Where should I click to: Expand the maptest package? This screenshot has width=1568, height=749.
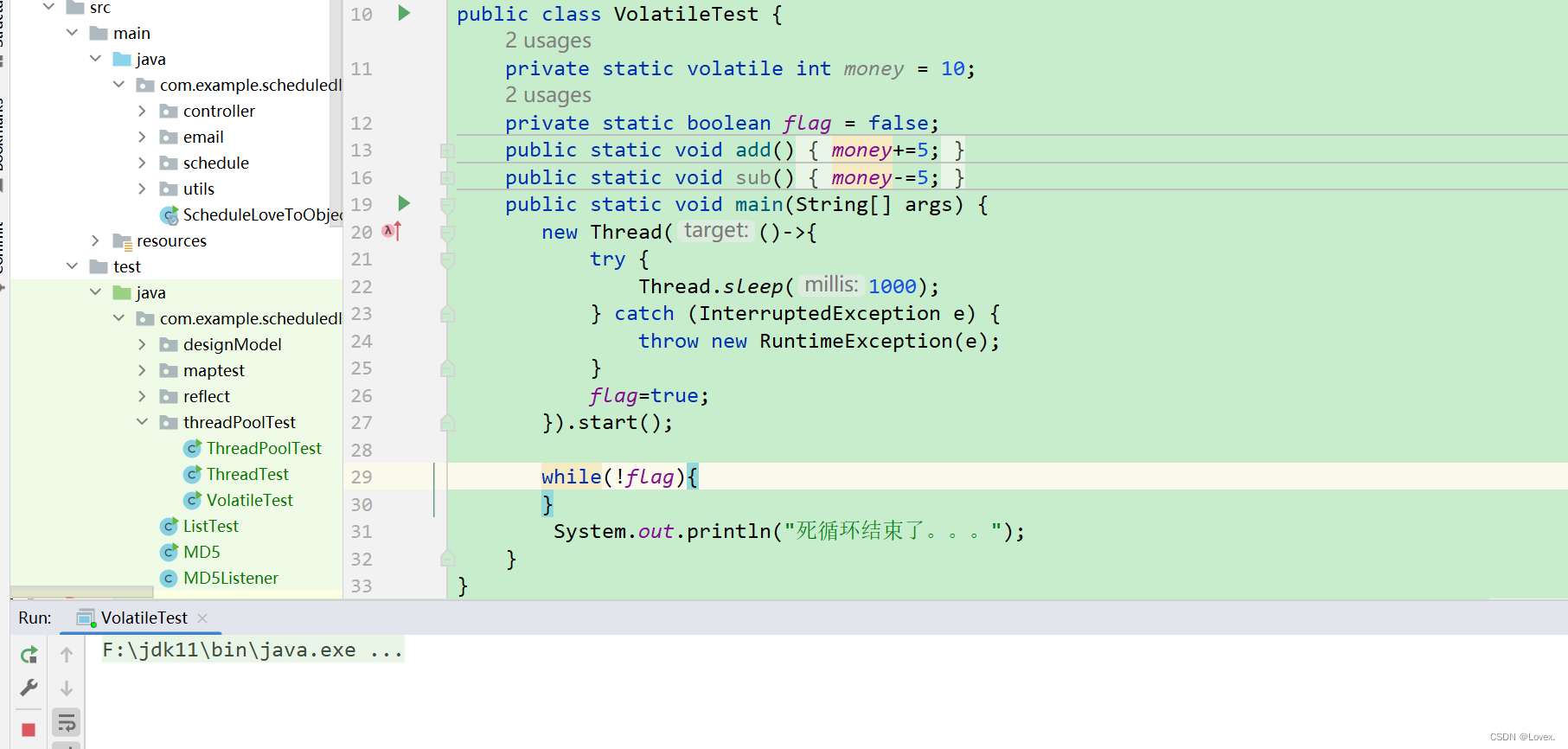[x=142, y=370]
